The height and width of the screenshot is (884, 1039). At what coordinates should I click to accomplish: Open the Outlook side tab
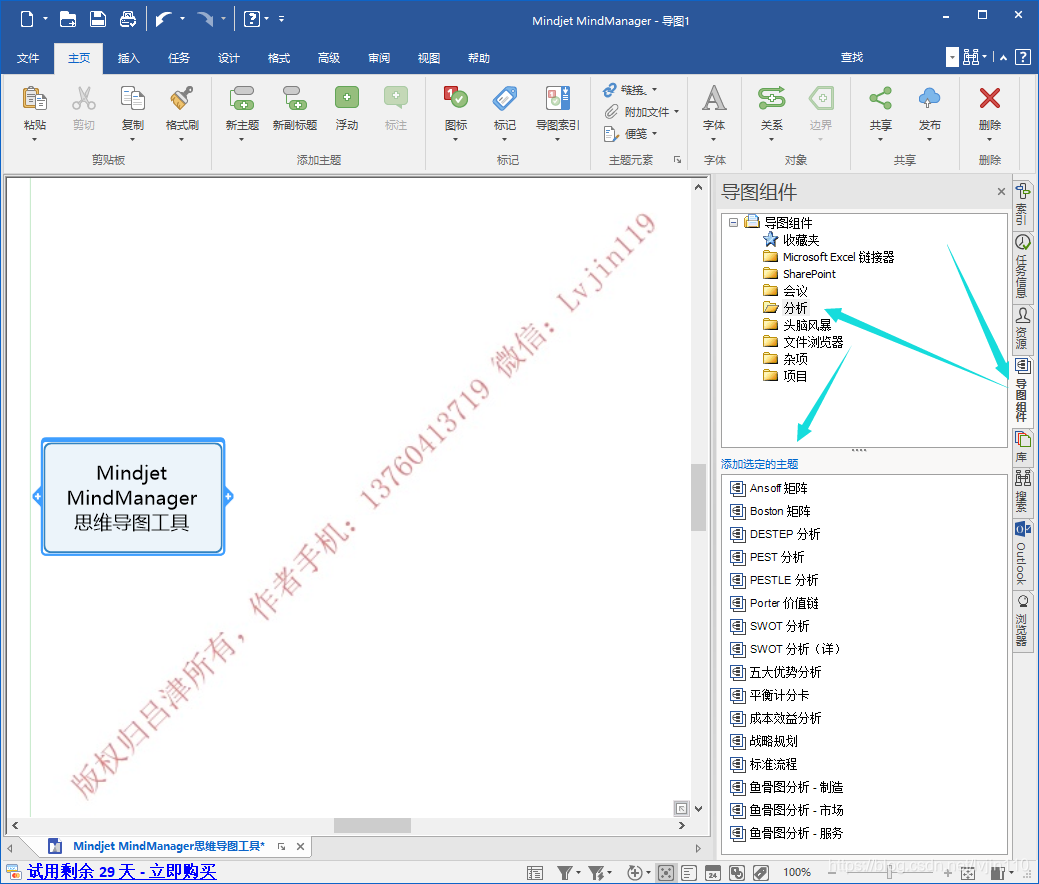click(x=1022, y=553)
